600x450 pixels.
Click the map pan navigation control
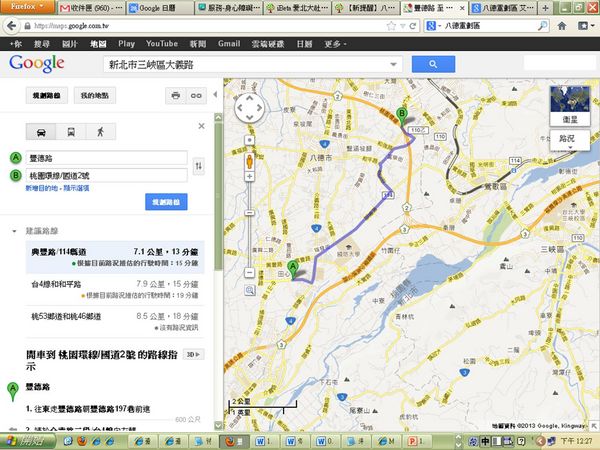[x=248, y=110]
